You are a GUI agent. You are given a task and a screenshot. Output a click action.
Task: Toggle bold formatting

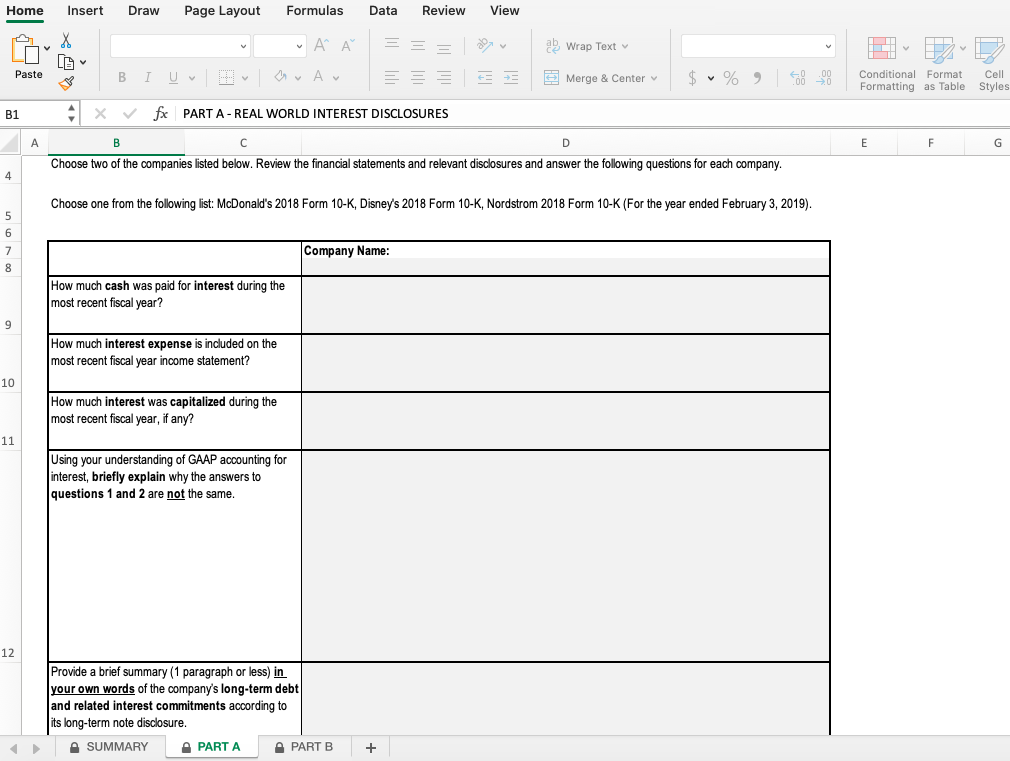point(120,77)
